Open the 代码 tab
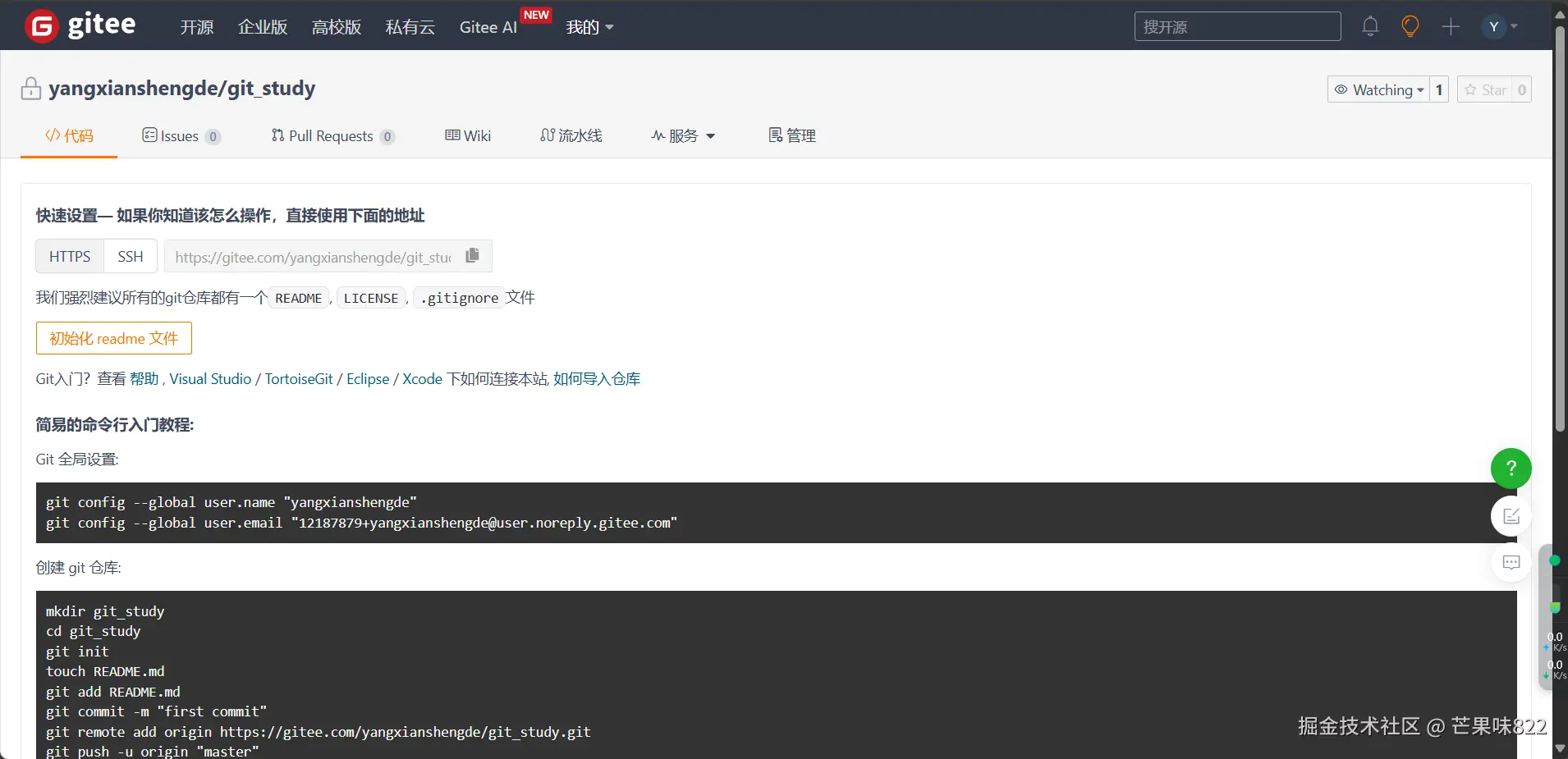The image size is (1568, 759). coord(69,136)
